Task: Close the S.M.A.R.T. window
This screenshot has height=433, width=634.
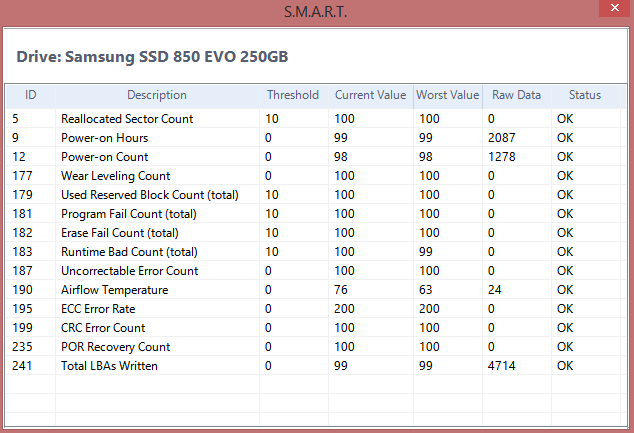Action: point(615,8)
